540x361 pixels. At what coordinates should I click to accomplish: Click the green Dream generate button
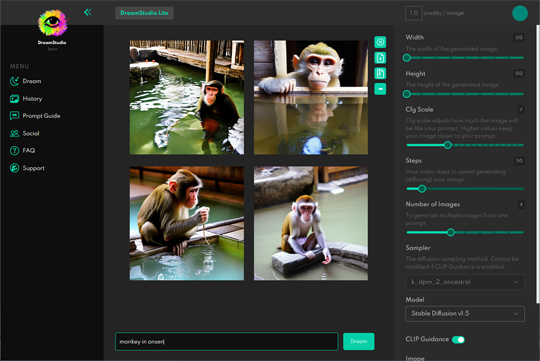coord(359,341)
